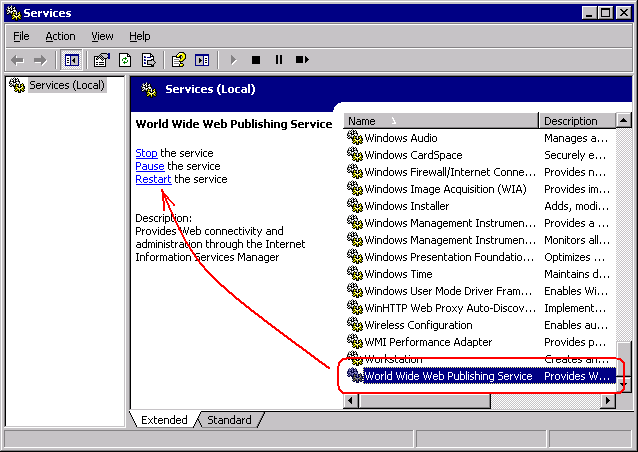The height and width of the screenshot is (452, 638).
Task: Click the Windows CardSpace service icon
Action: pyautogui.click(x=355, y=155)
